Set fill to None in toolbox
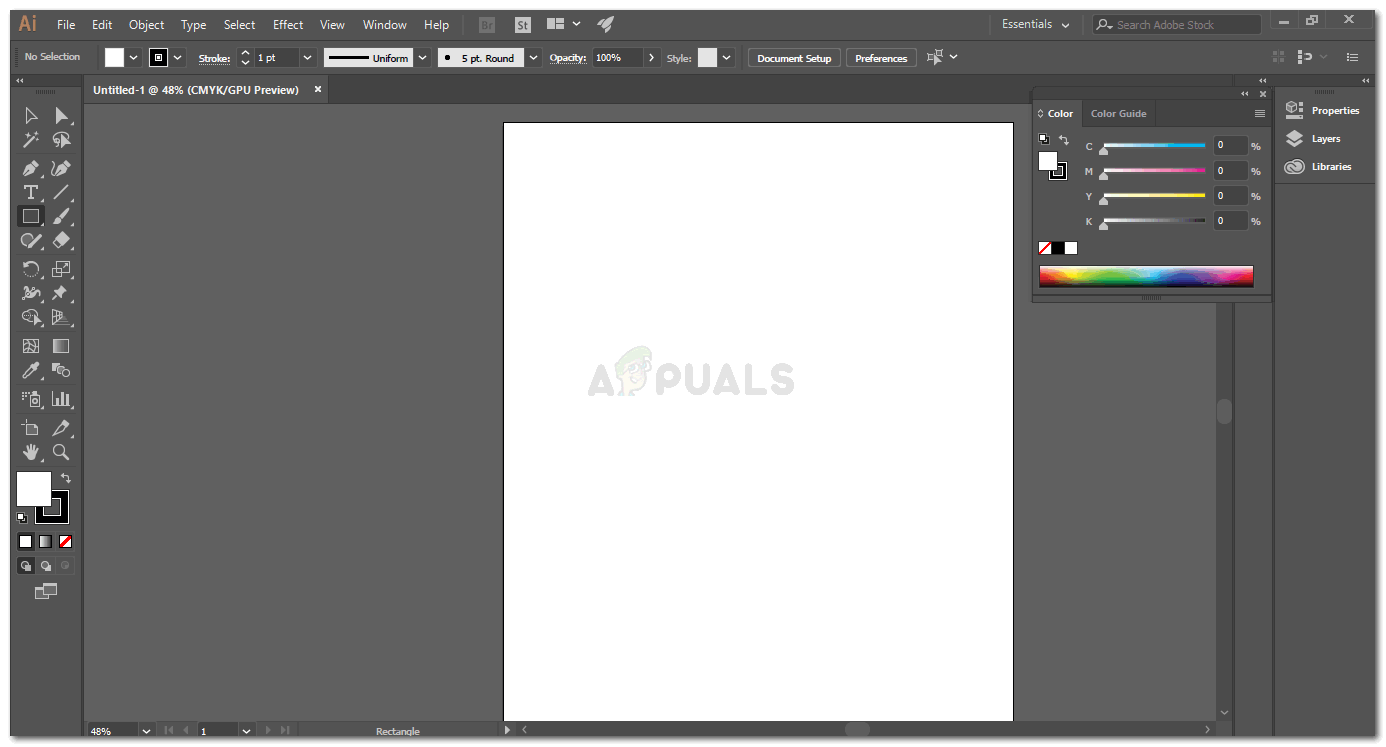This screenshot has height=747, width=1386. 65,541
